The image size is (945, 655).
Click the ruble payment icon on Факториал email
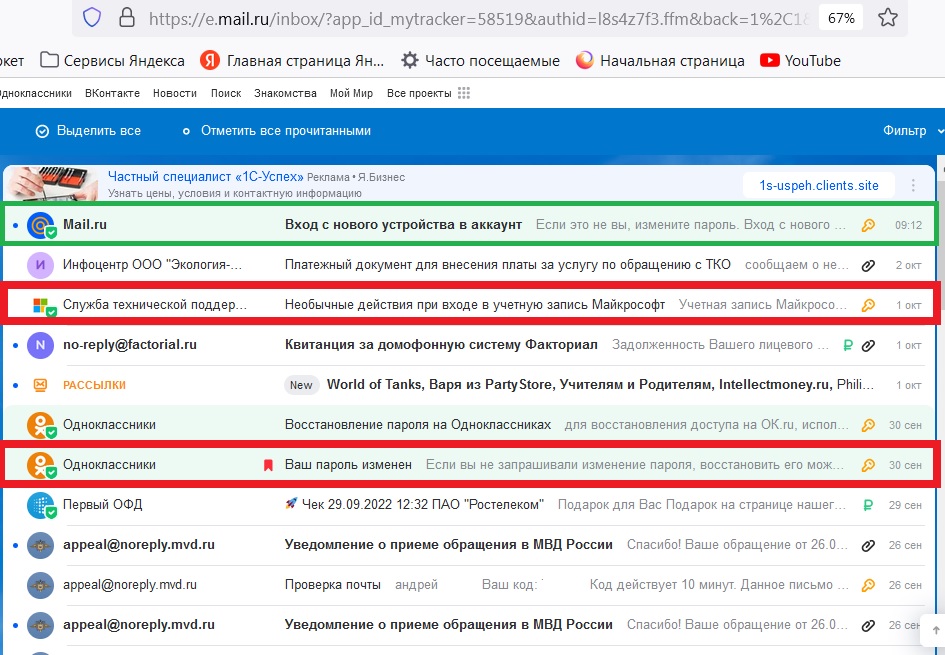tap(848, 346)
